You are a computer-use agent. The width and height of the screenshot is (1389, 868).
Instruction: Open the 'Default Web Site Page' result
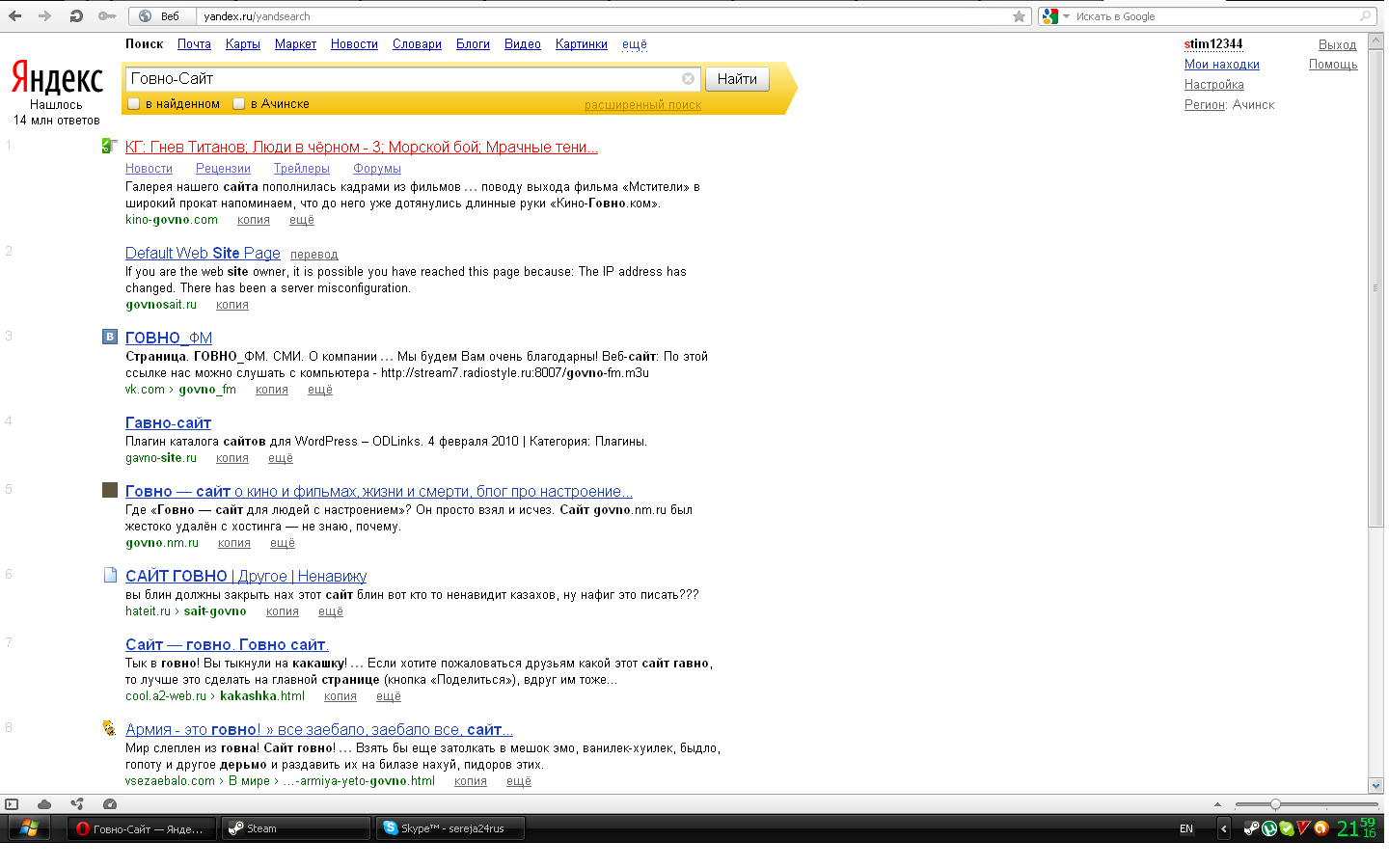pyautogui.click(x=203, y=253)
